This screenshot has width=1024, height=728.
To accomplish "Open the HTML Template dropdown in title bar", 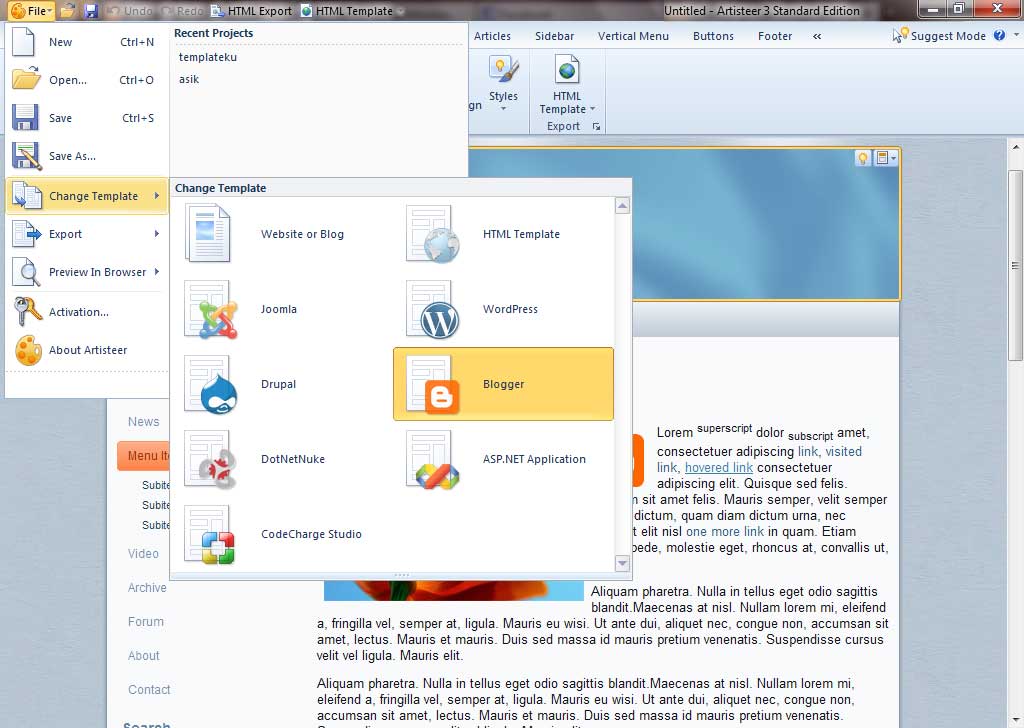I will (x=400, y=11).
